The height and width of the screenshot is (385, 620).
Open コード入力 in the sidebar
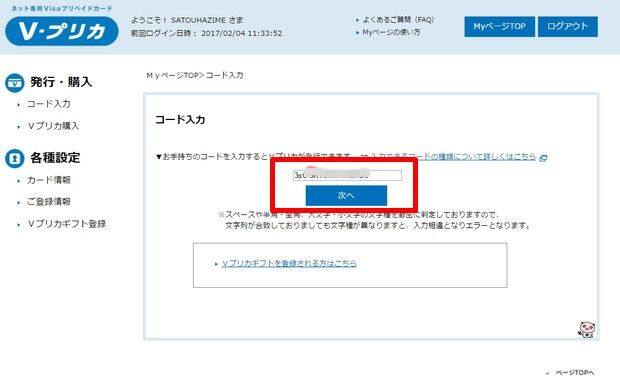coord(49,104)
